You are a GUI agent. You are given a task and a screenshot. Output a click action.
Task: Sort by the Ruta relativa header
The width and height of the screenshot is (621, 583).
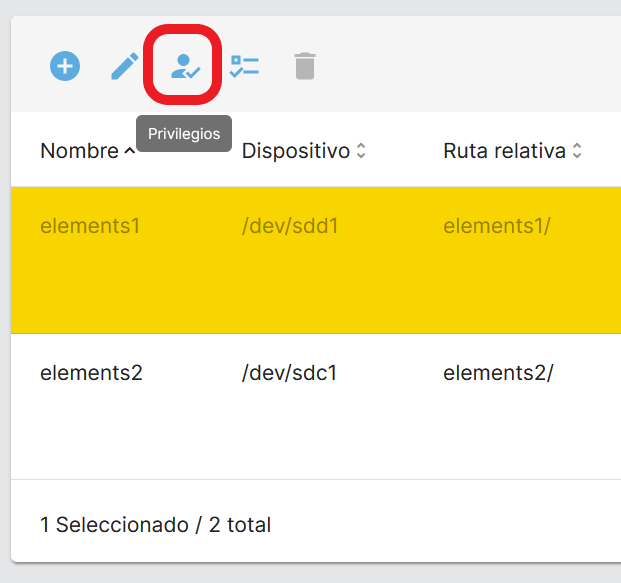point(504,151)
